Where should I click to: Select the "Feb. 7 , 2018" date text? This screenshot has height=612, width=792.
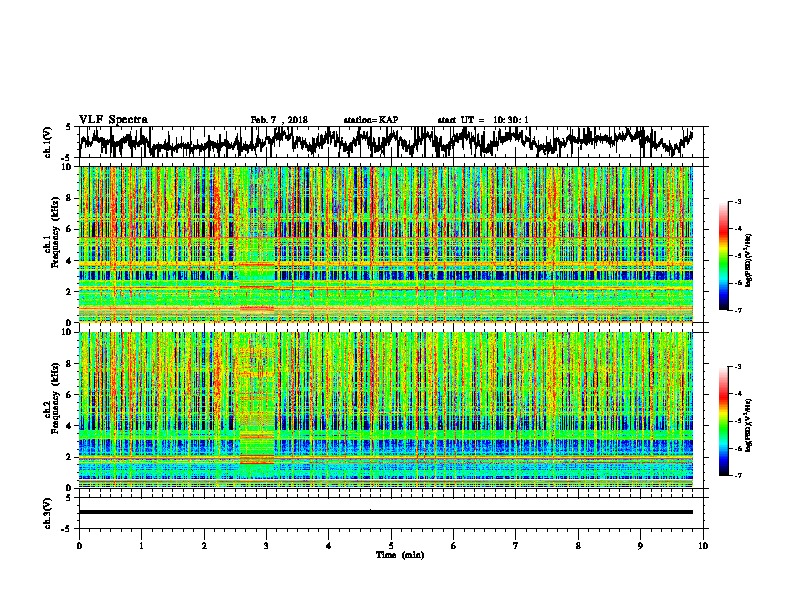point(279,120)
